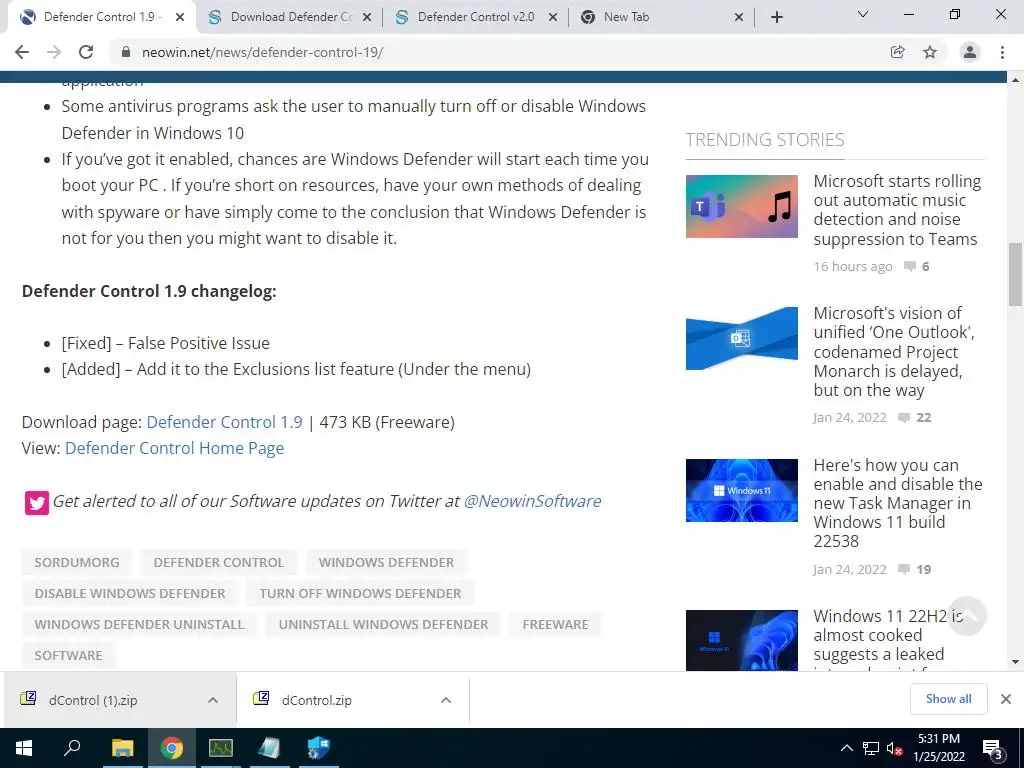Open Chrome three-dot menu
The height and width of the screenshot is (768, 1024).
pyautogui.click(x=1002, y=52)
